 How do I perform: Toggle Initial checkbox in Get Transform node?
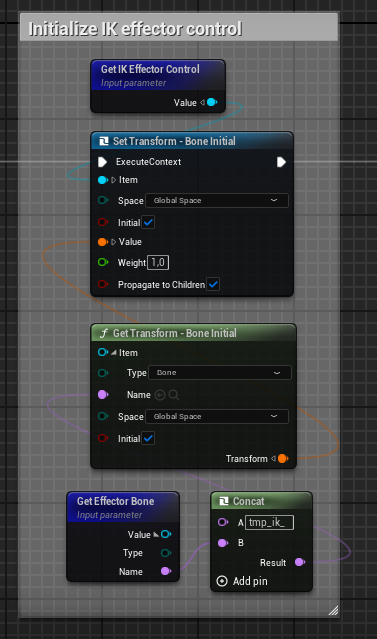(148, 438)
